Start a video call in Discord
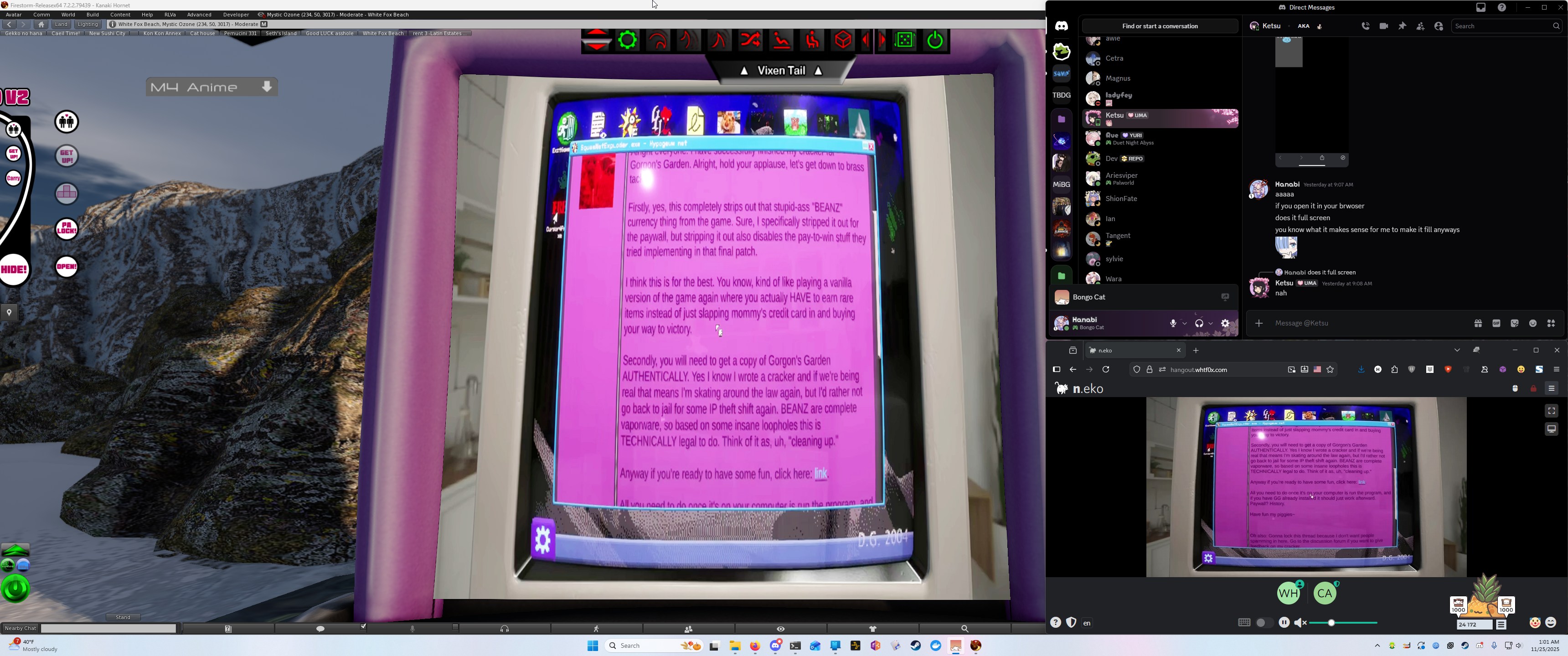This screenshot has width=1568, height=656. pyautogui.click(x=1383, y=26)
